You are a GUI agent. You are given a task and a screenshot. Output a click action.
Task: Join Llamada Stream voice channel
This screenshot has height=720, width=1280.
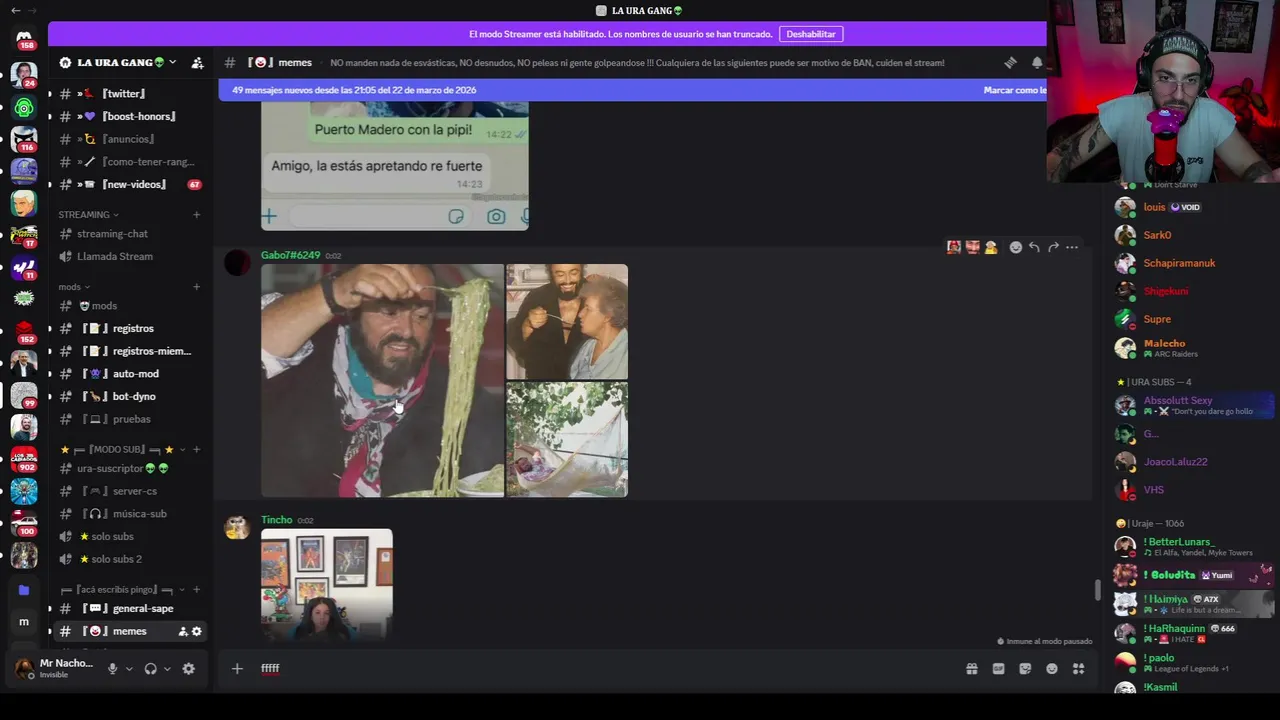coord(130,256)
